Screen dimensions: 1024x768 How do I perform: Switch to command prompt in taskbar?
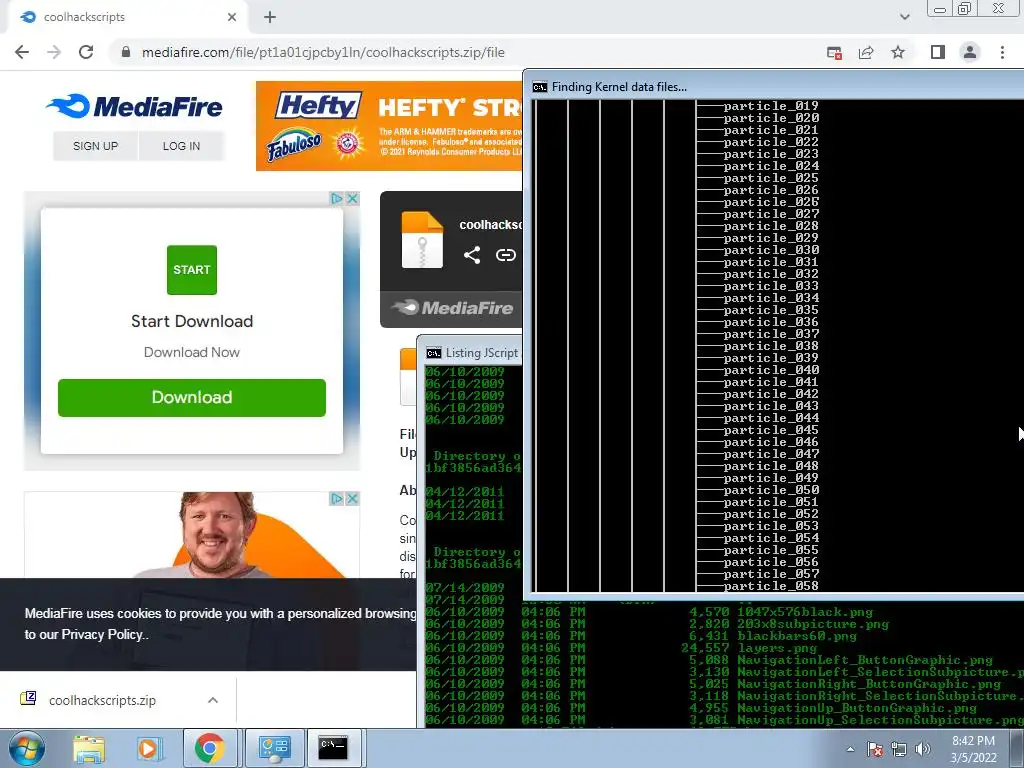coord(334,749)
